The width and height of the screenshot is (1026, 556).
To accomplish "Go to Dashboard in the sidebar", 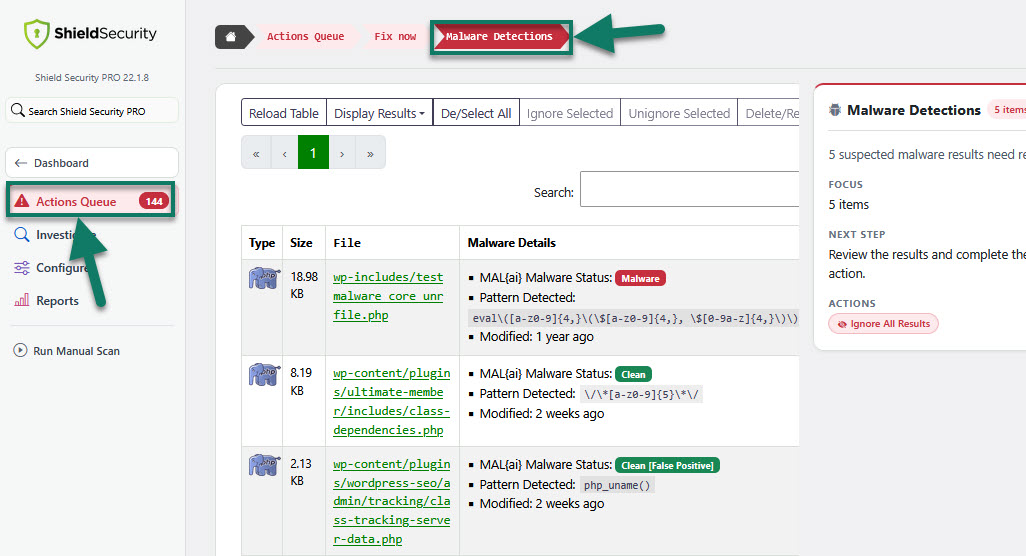I will tap(92, 163).
